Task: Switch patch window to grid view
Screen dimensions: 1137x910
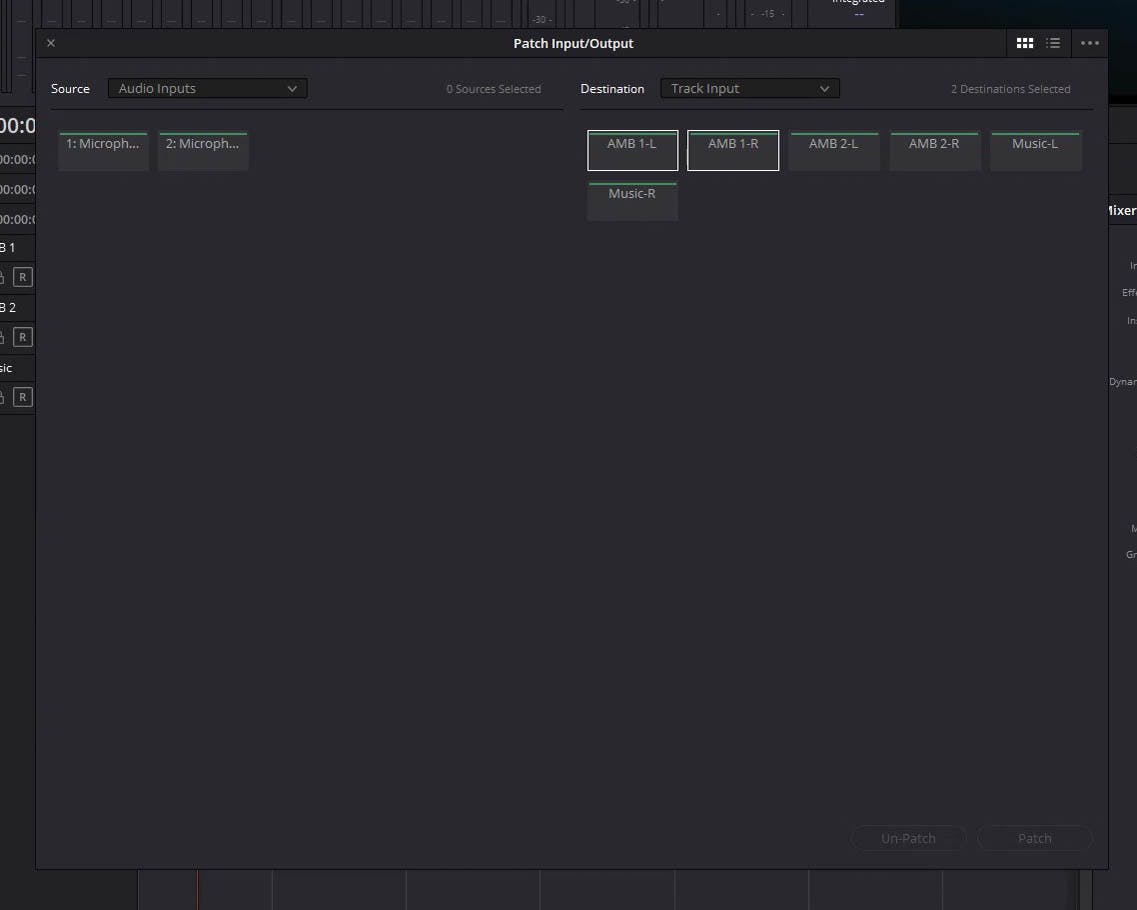Action: [1024, 43]
